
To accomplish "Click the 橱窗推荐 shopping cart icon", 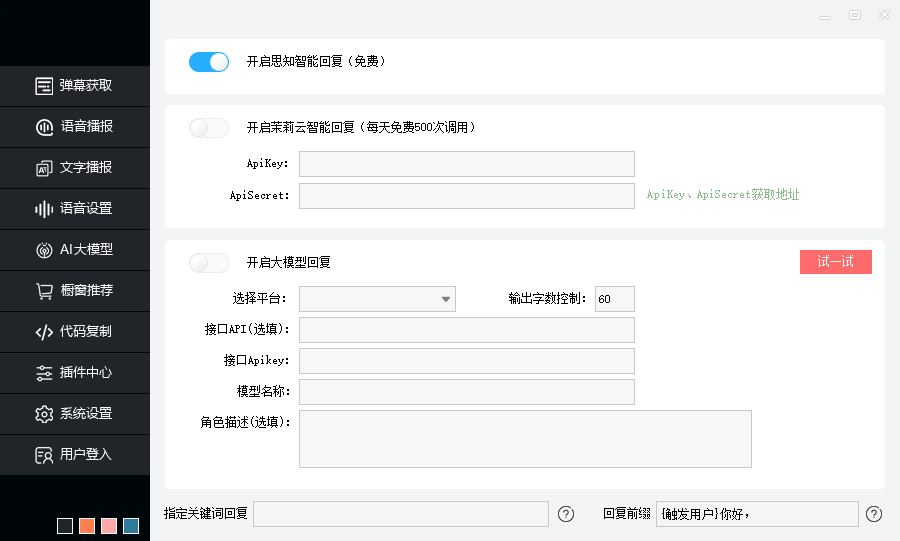I will click(44, 291).
